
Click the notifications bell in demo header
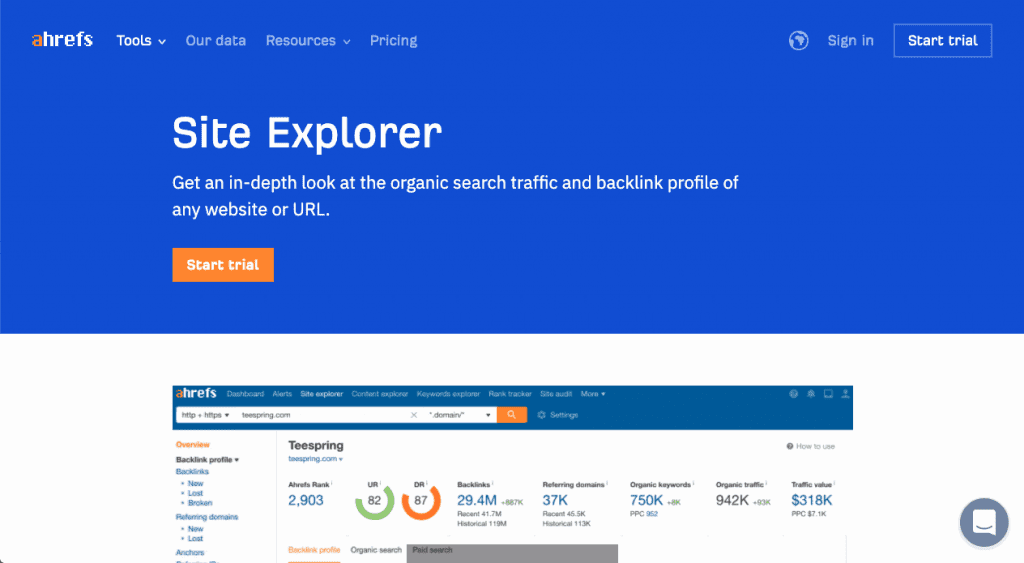click(x=810, y=394)
